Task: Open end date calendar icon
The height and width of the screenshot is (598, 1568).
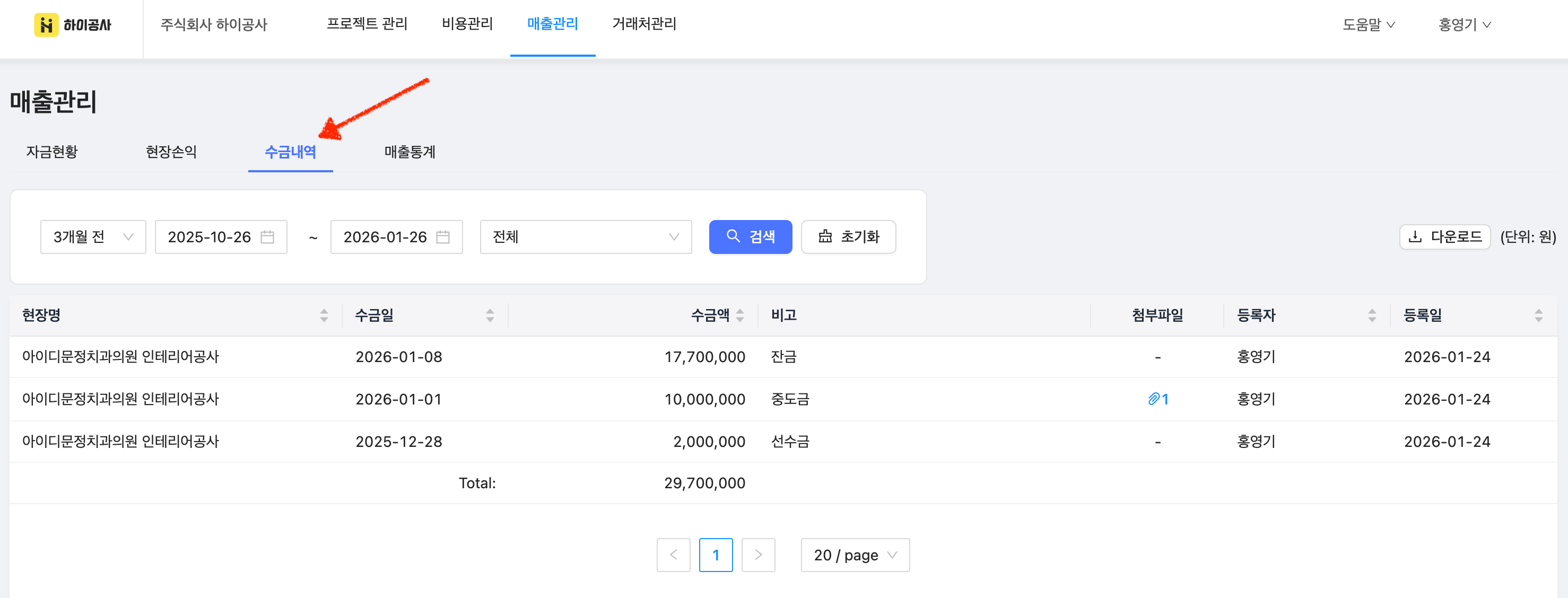Action: coord(443,238)
